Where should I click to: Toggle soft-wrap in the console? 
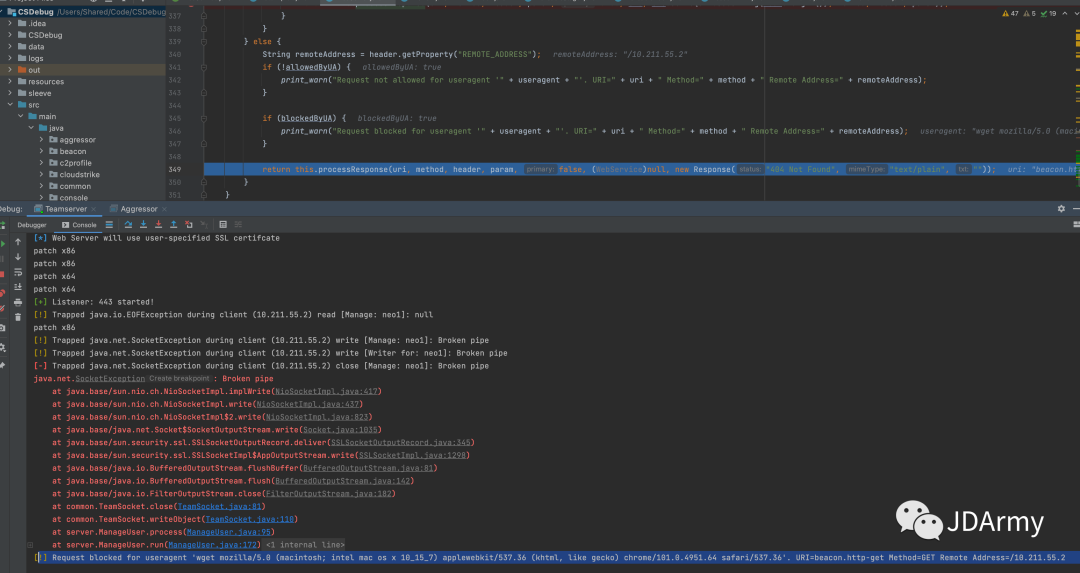(18, 272)
